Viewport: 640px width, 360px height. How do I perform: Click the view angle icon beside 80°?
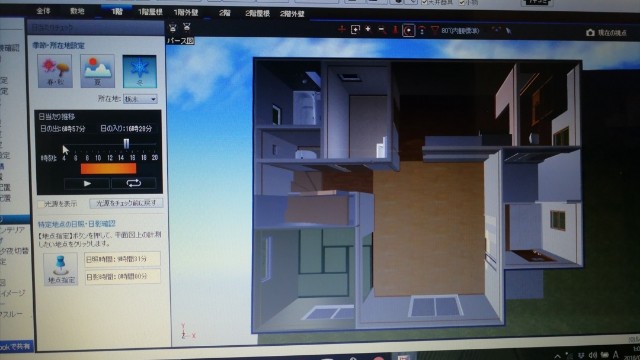click(x=435, y=30)
